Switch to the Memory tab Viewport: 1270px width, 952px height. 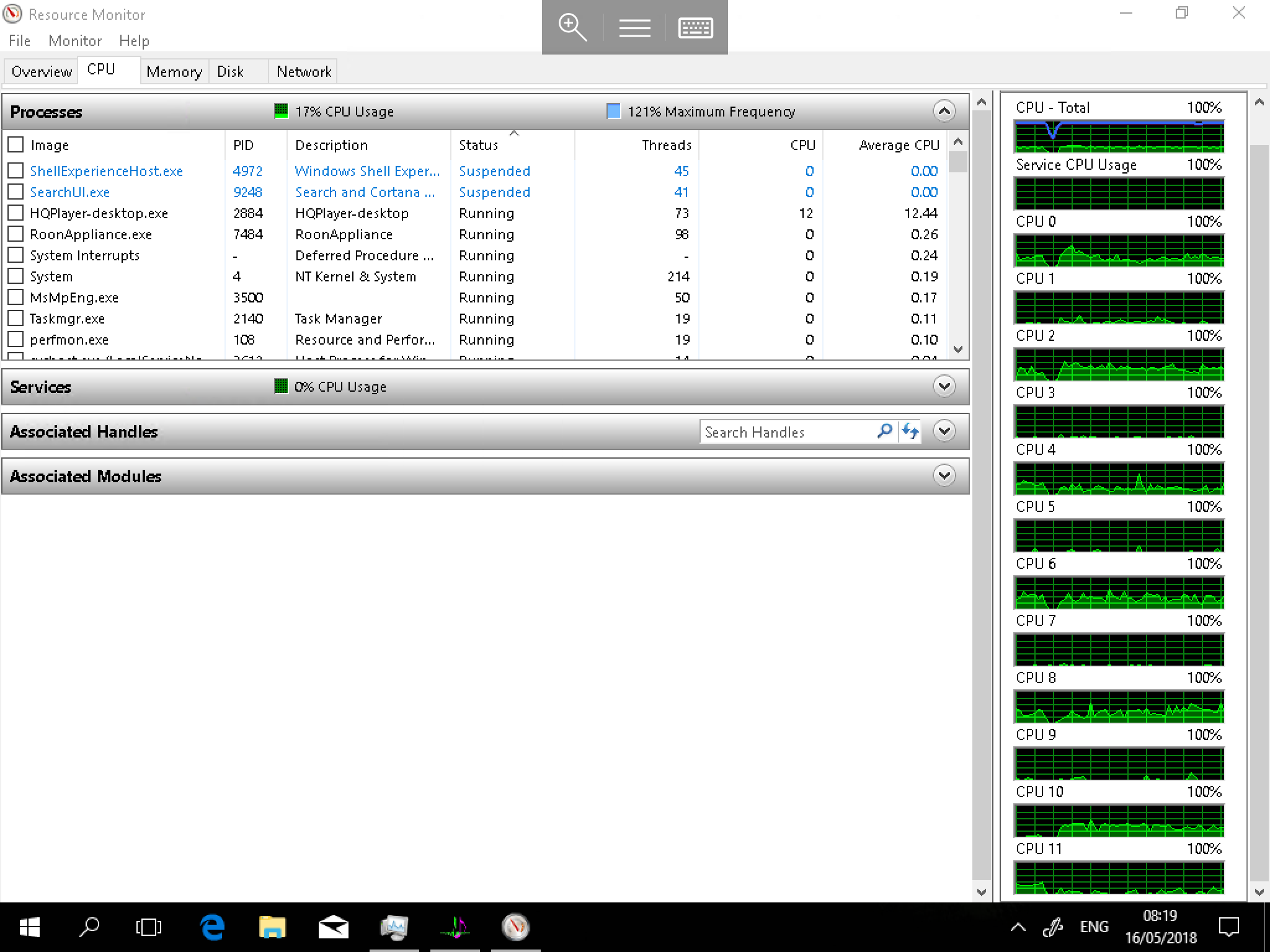[174, 72]
